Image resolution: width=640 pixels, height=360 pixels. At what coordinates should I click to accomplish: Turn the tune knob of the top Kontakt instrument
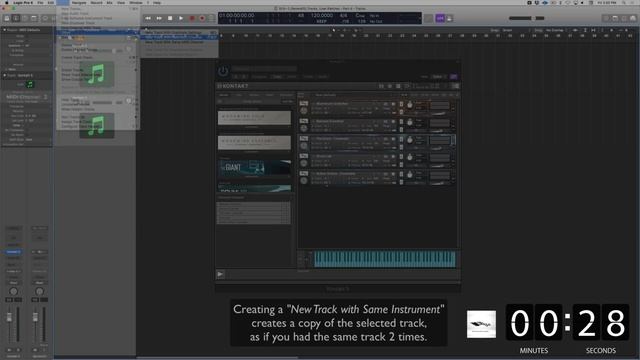tap(410, 105)
